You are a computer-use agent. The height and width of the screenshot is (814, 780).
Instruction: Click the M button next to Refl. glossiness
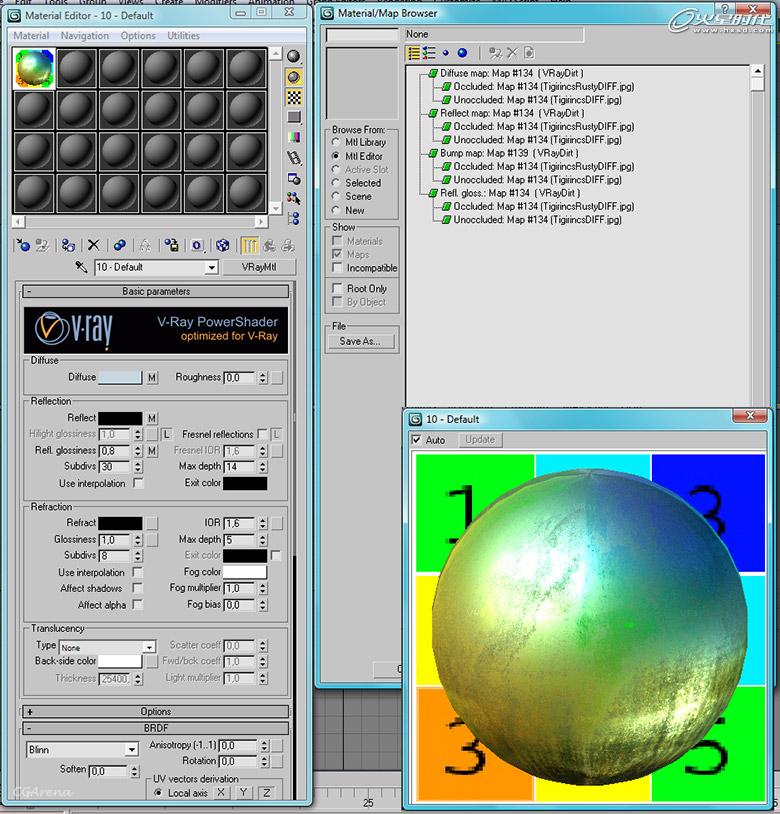[152, 451]
